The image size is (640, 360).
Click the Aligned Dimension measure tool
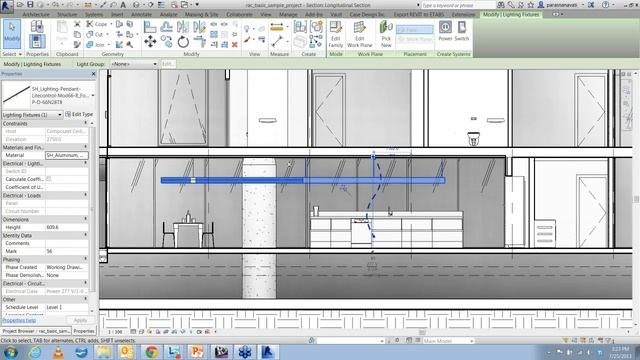point(277,27)
